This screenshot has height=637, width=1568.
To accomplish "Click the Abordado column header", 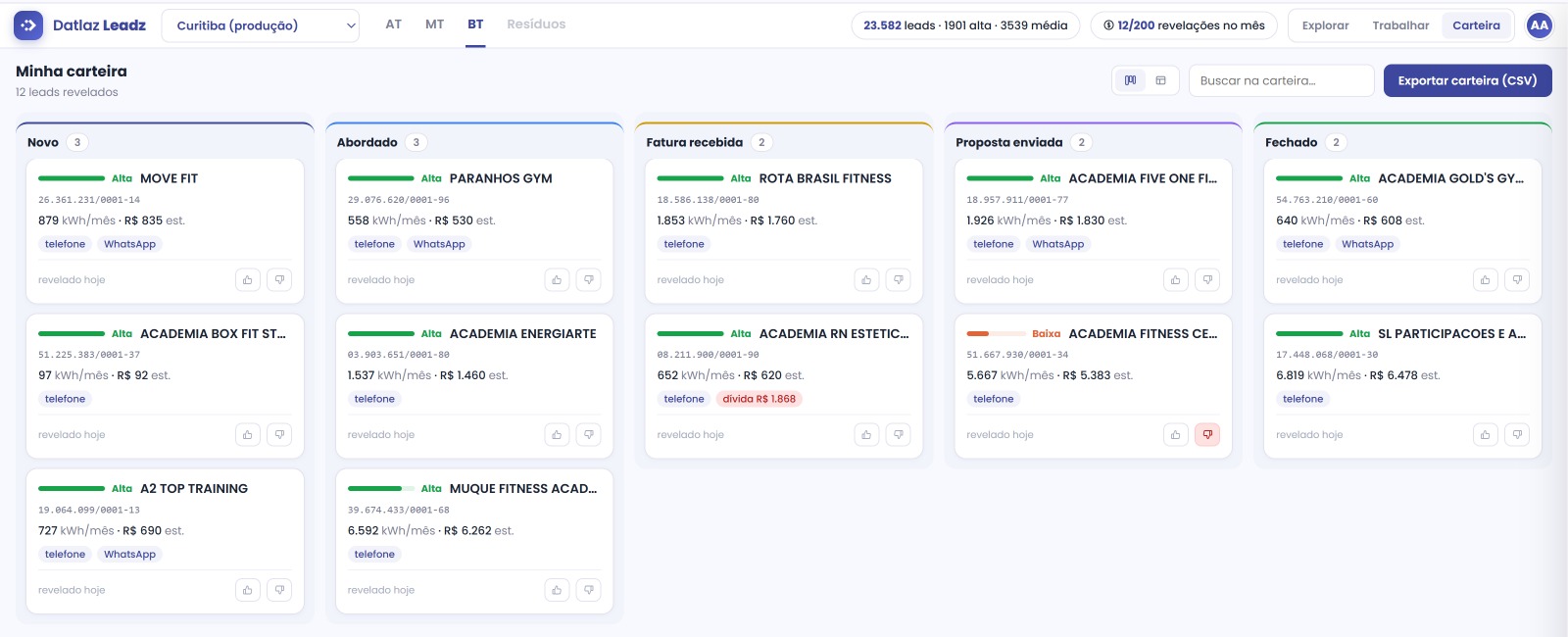I will point(367,143).
